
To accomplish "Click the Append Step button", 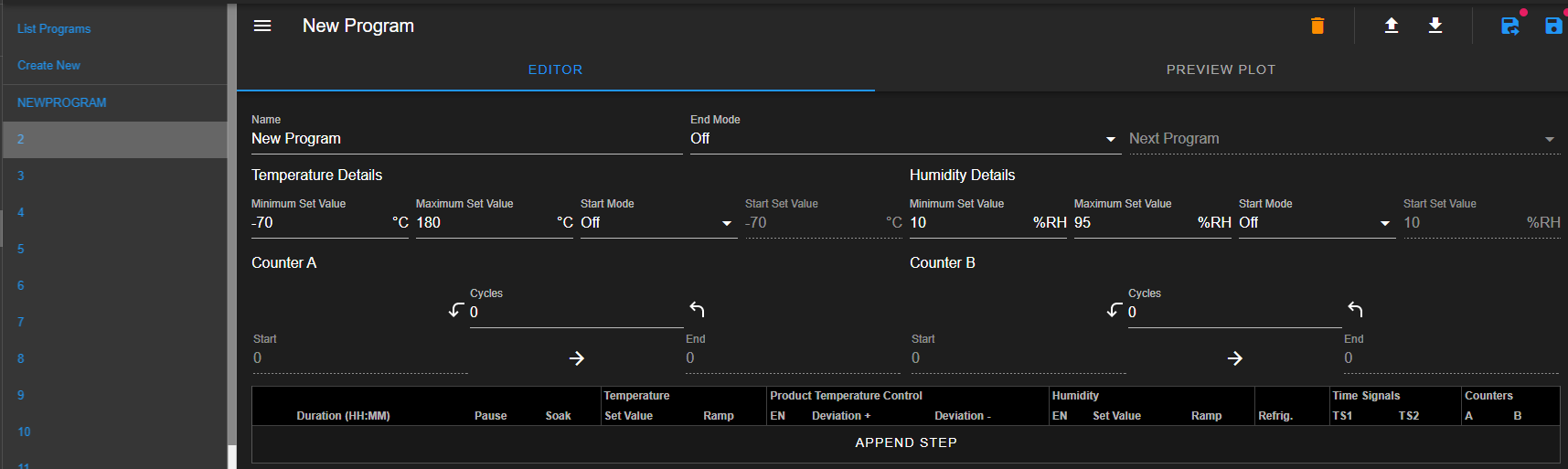I will click(x=906, y=442).
